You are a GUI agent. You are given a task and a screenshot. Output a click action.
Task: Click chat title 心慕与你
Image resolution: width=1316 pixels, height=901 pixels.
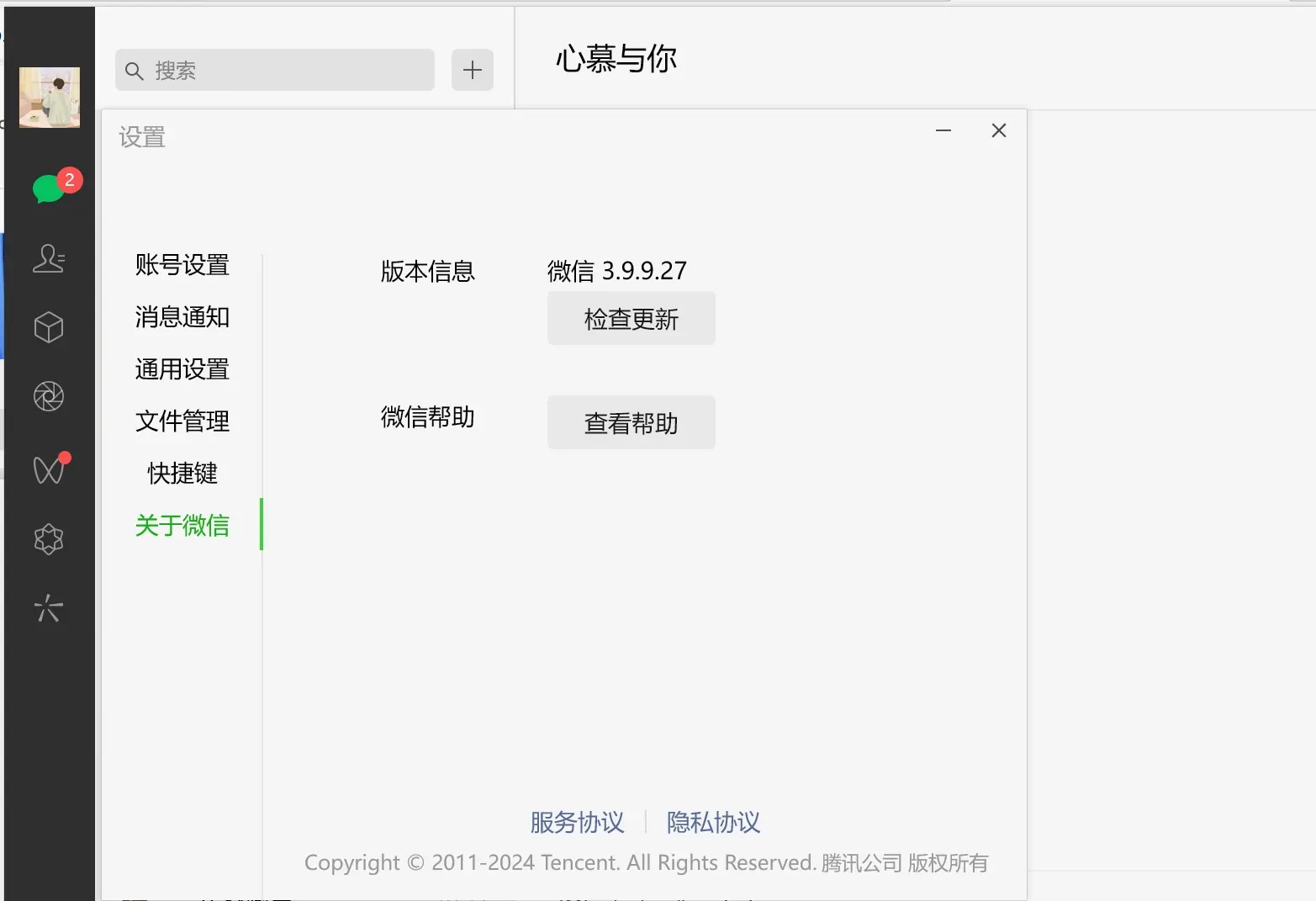pos(616,59)
